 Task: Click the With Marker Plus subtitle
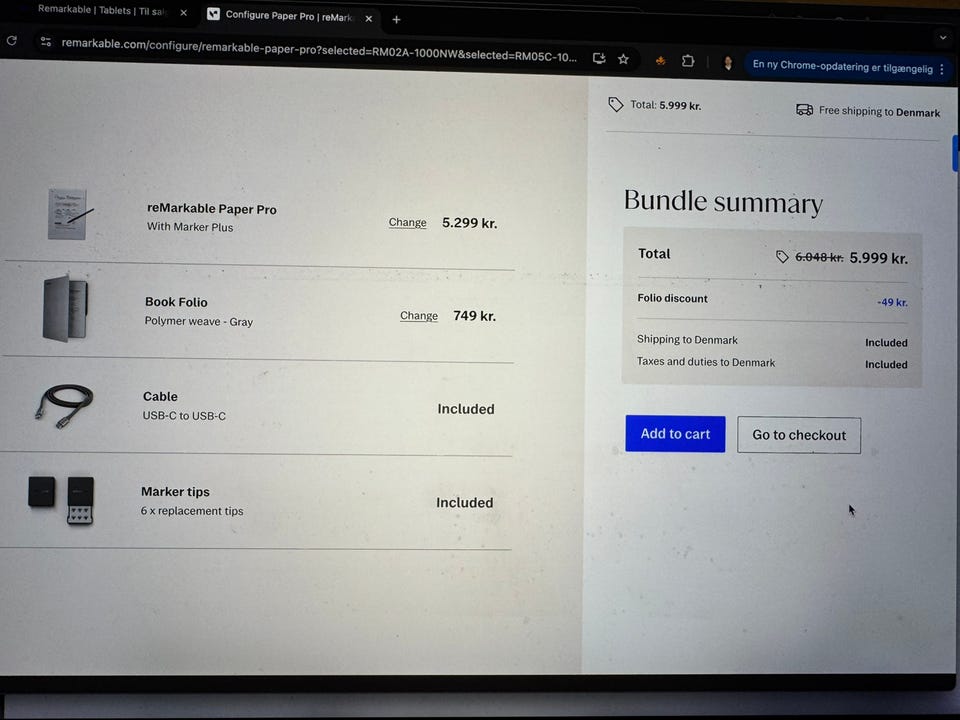tap(190, 227)
